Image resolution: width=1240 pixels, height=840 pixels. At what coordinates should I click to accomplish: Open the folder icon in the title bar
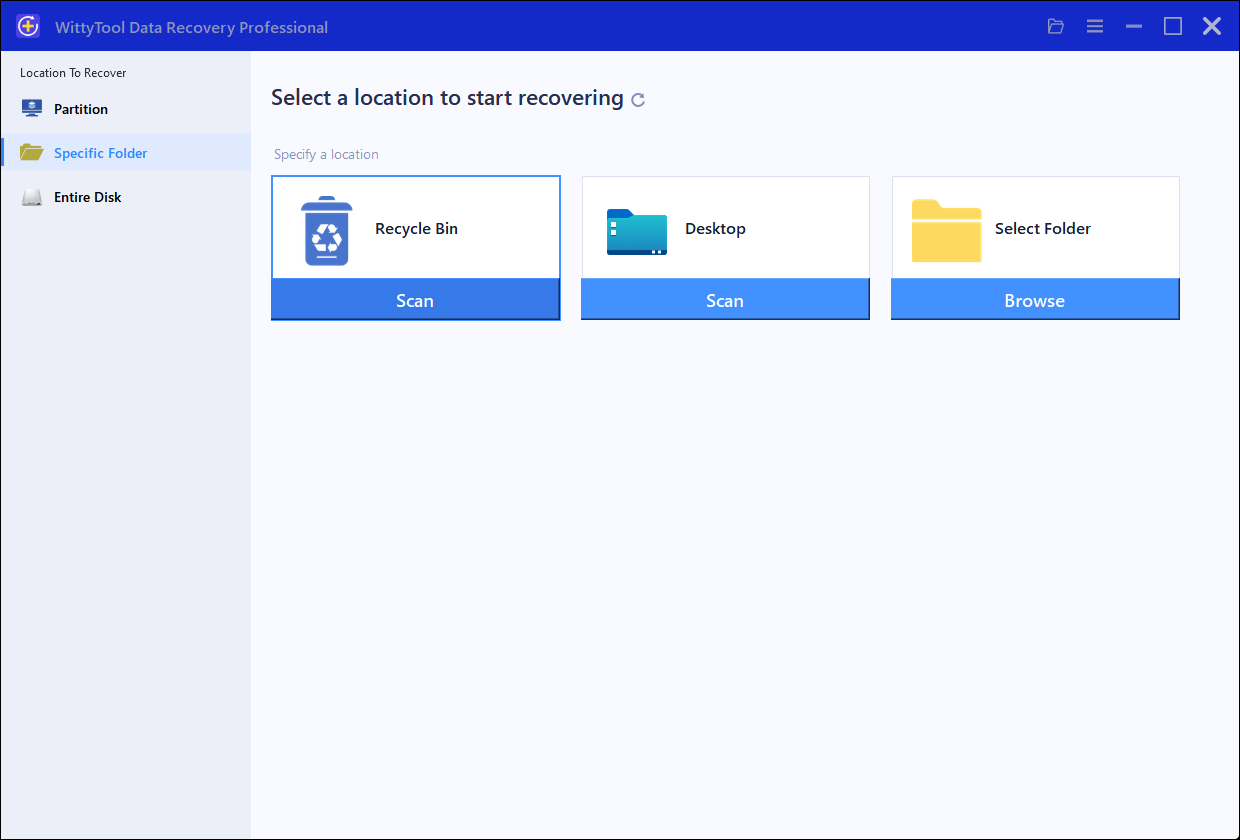[1055, 26]
